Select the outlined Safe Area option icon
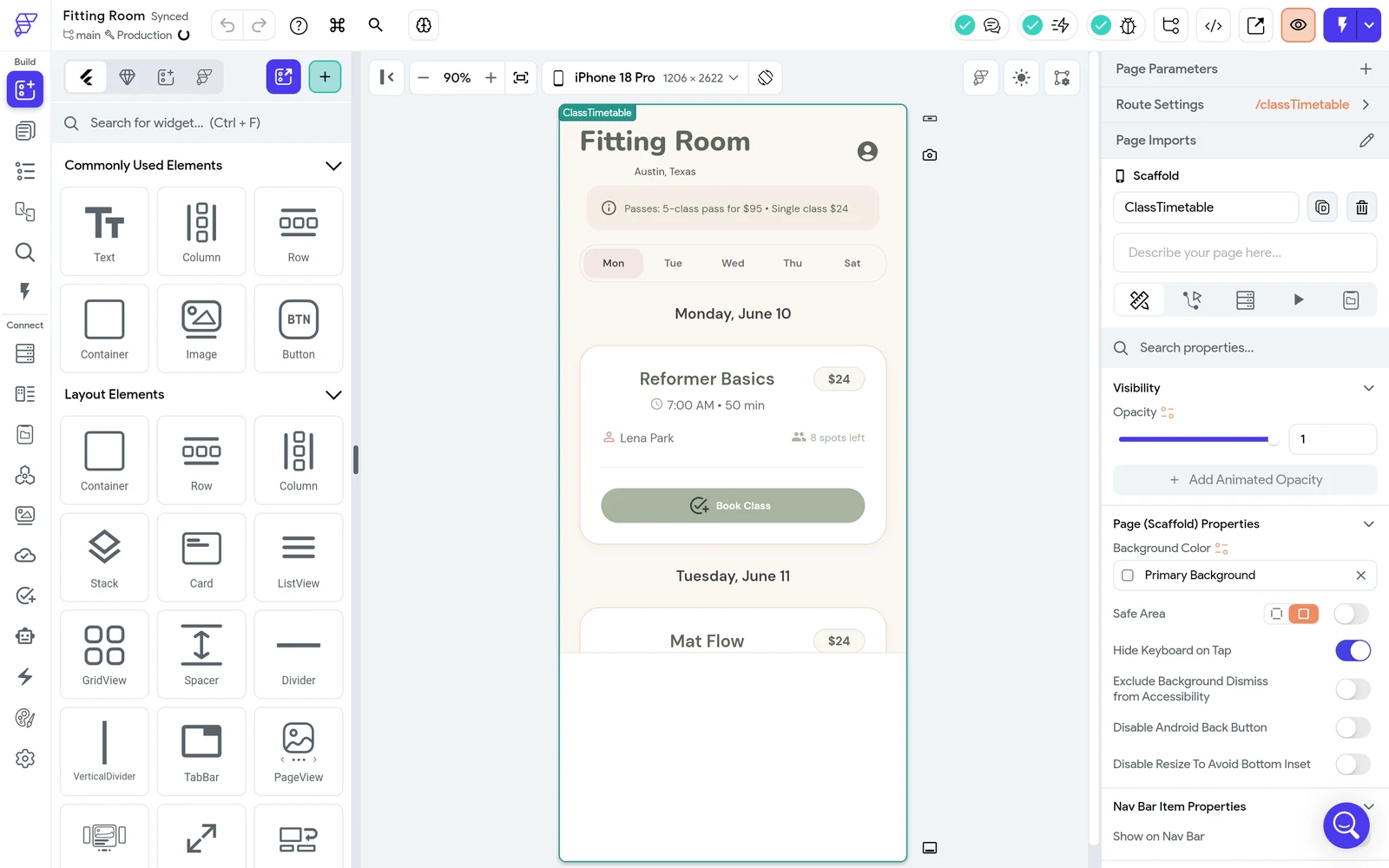 tap(1276, 614)
